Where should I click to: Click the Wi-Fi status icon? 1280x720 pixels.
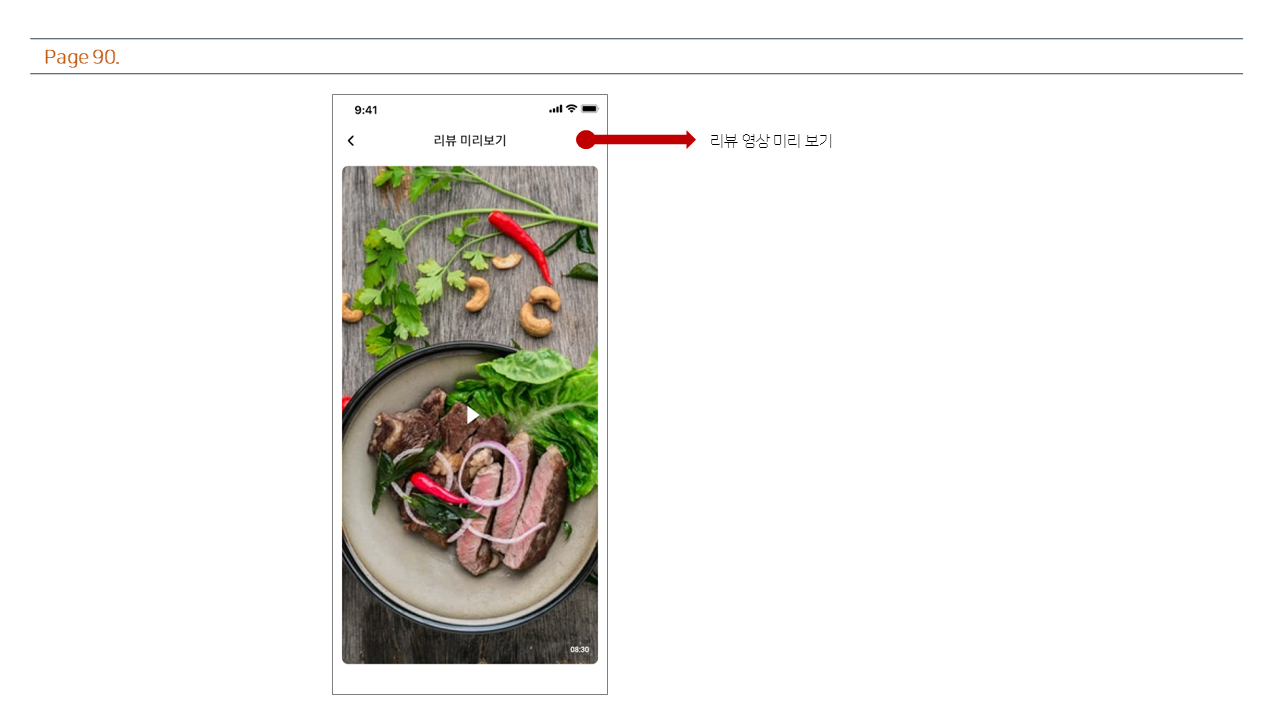click(x=571, y=108)
